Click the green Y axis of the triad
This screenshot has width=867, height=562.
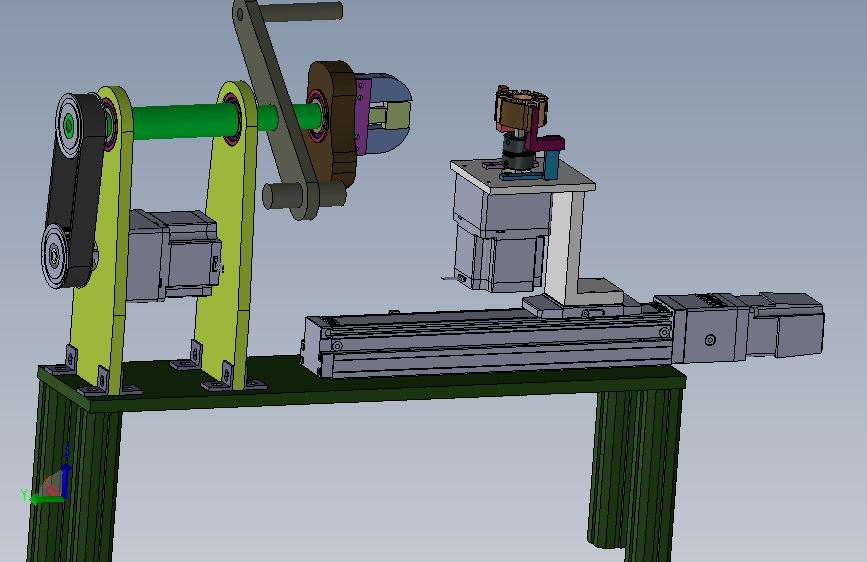point(47,500)
